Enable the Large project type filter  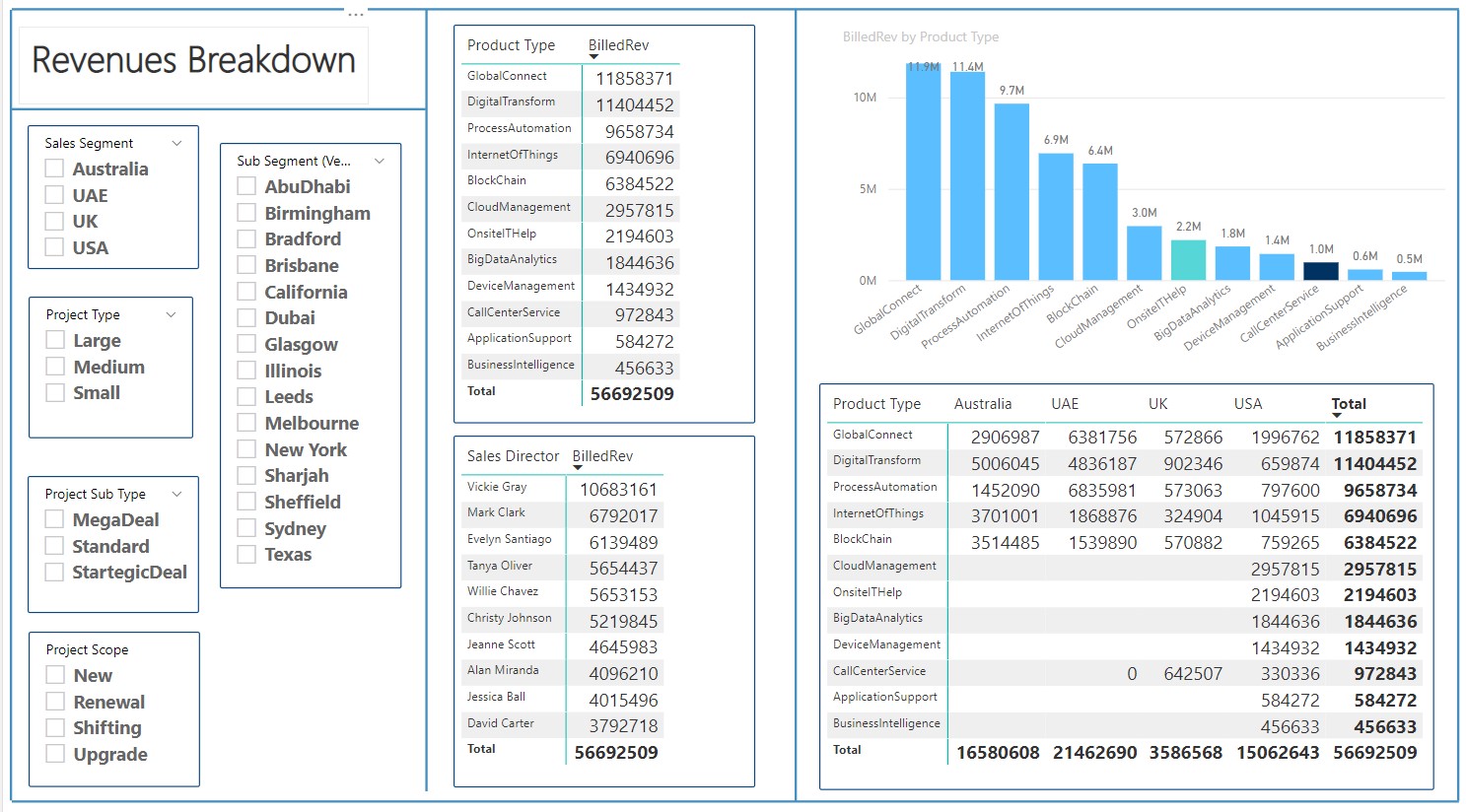tap(55, 339)
